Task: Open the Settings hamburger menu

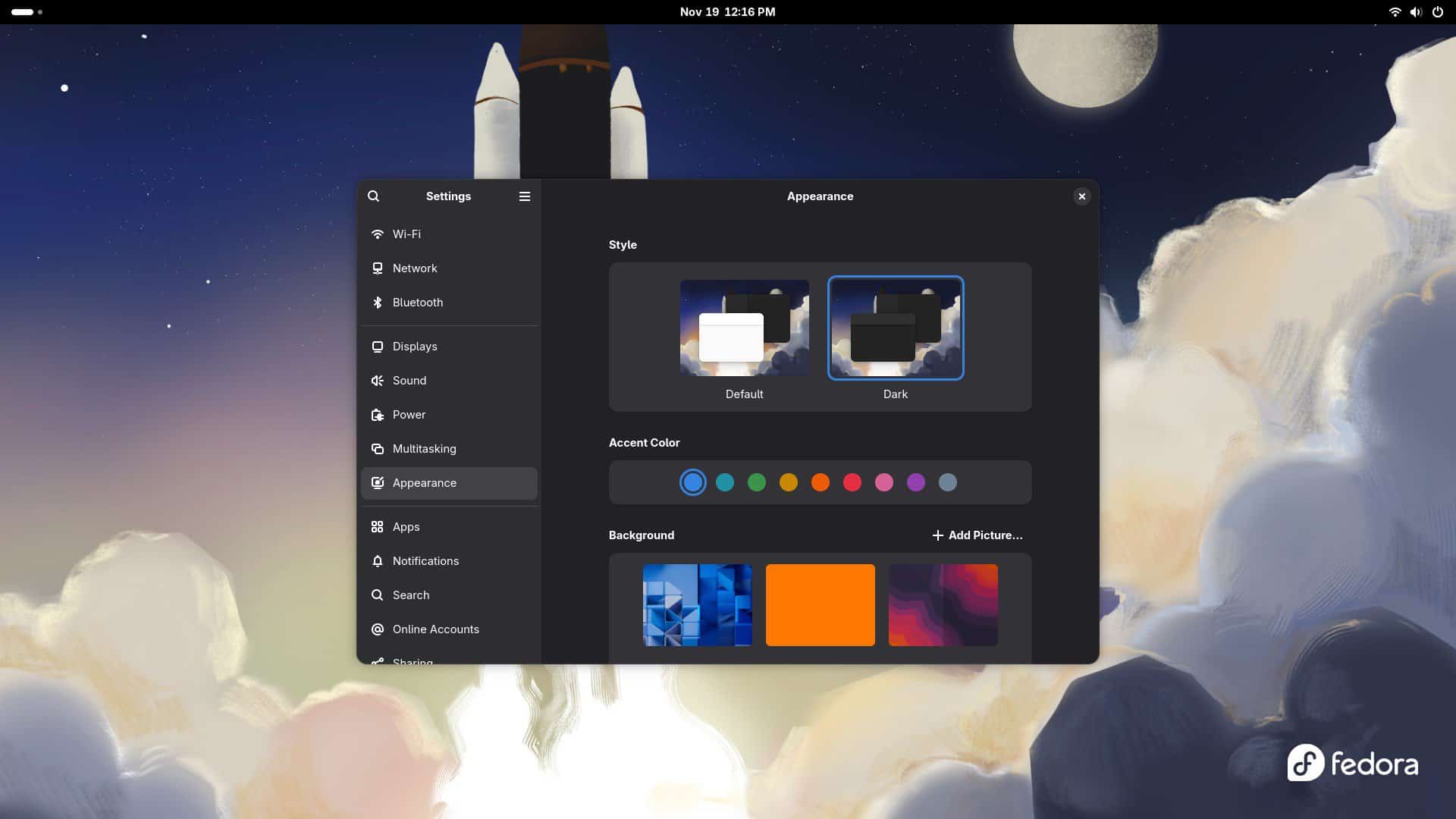Action: 524,196
